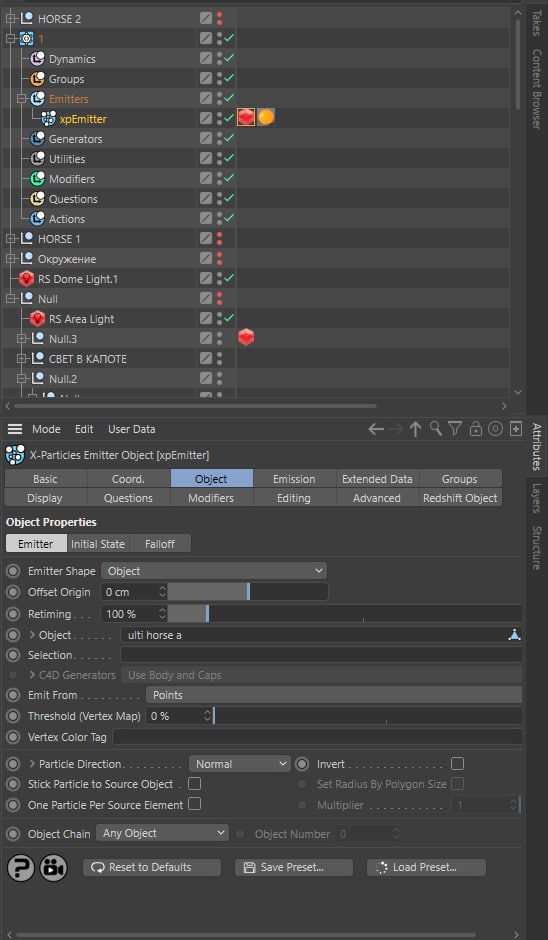
Task: Adjust the Threshold (Vertex Map) slider
Action: click(368, 716)
